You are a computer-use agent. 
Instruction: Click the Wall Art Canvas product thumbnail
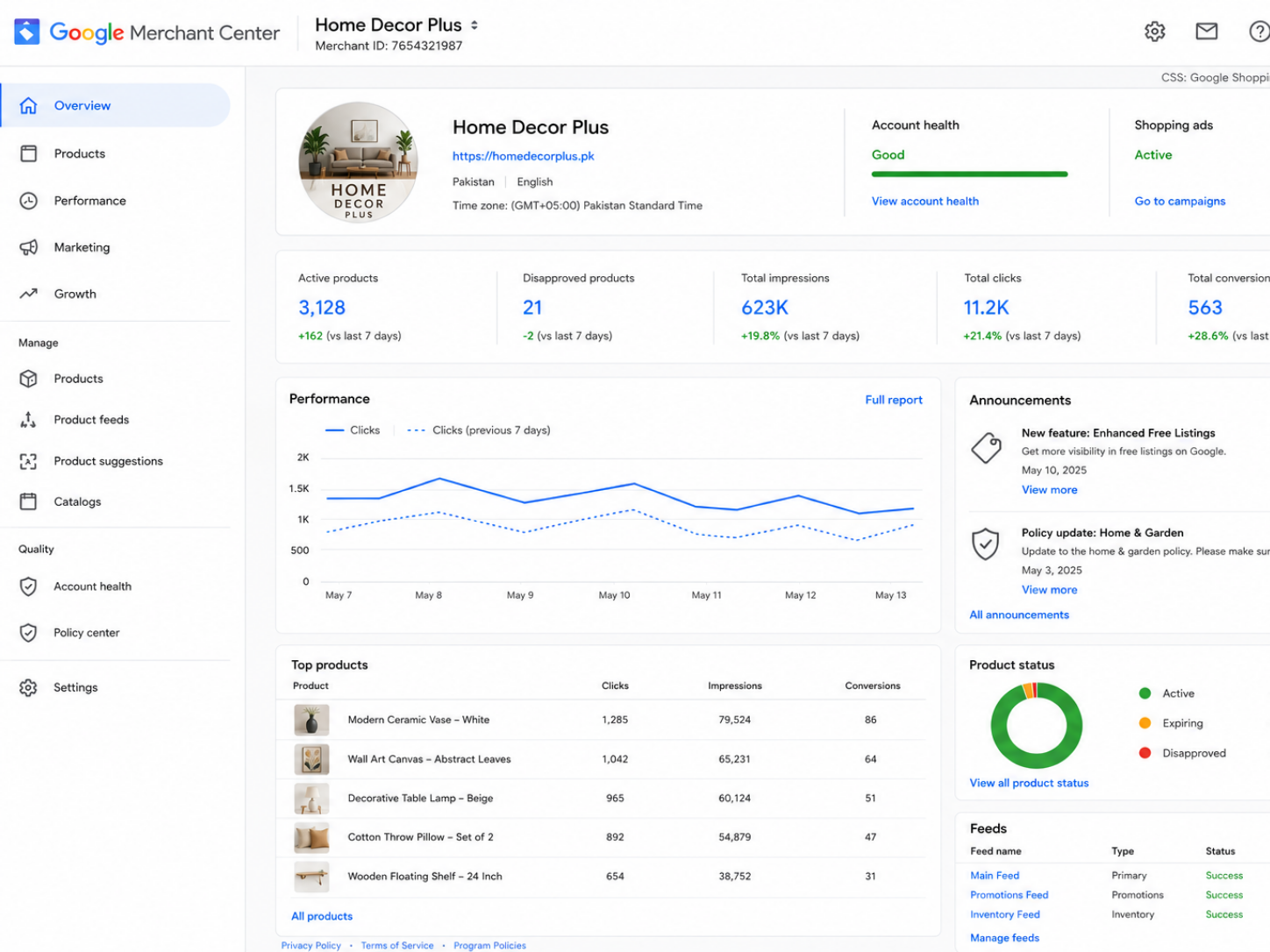pyautogui.click(x=311, y=759)
